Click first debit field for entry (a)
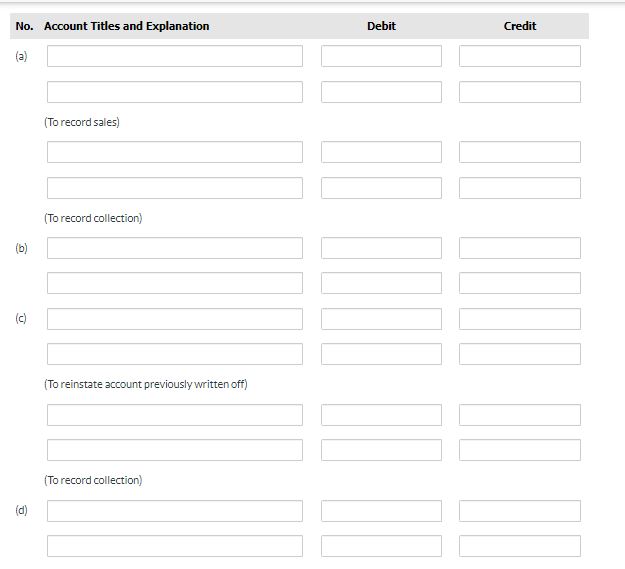The image size is (625, 569). (x=381, y=56)
